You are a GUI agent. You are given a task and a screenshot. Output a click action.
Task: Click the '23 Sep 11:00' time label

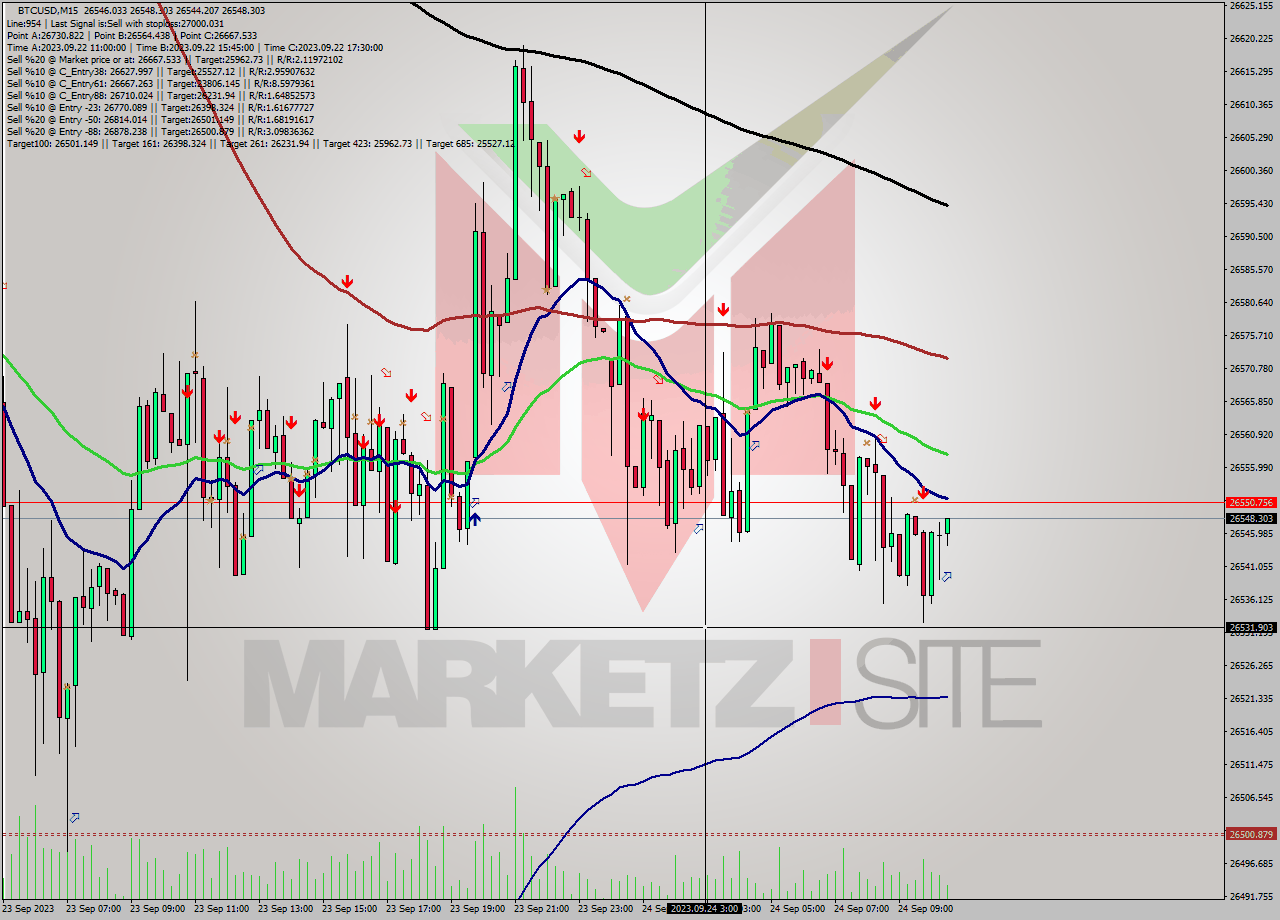pyautogui.click(x=221, y=908)
